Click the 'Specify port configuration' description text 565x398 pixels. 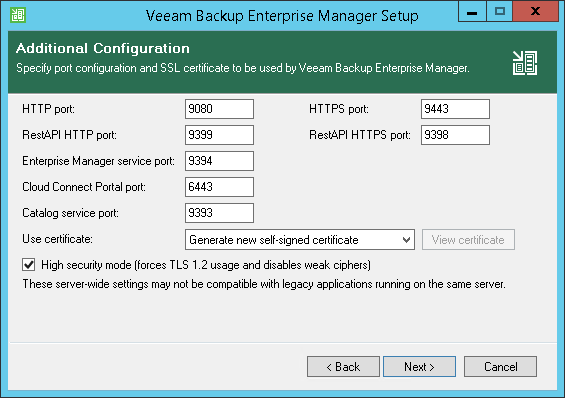pos(243,68)
